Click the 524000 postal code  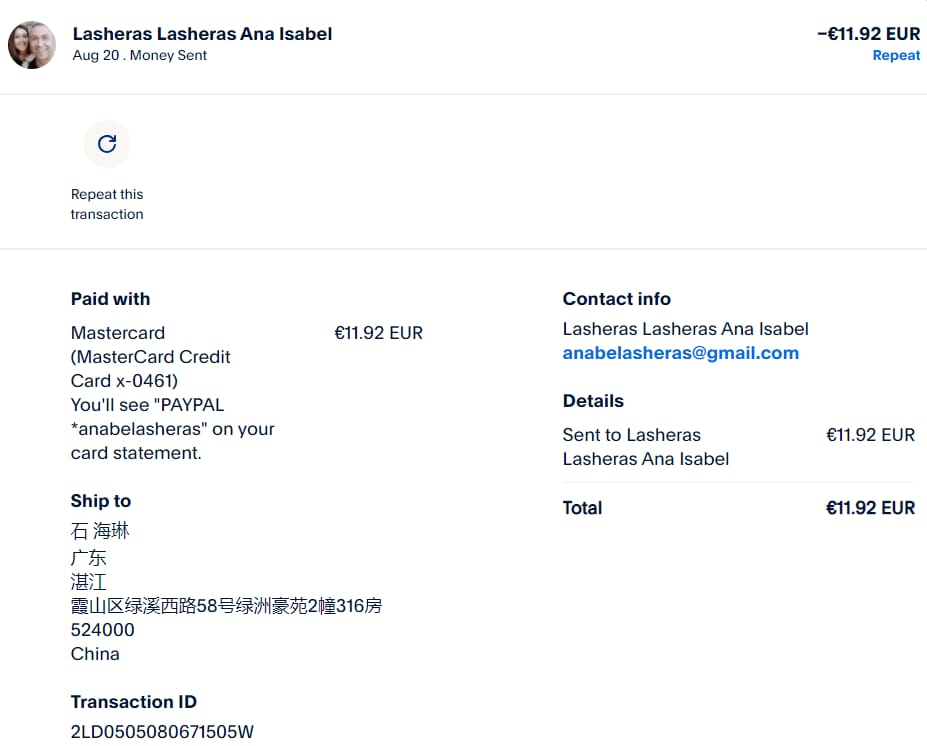[x=102, y=630]
